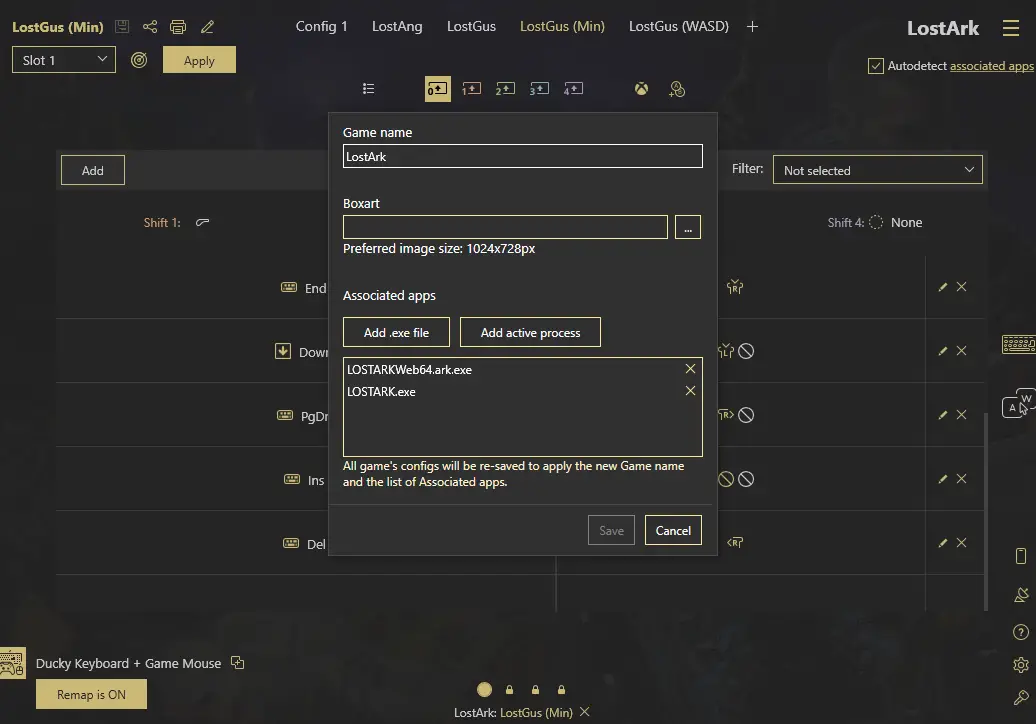
Task: Click the Add active process button
Action: pos(531,332)
